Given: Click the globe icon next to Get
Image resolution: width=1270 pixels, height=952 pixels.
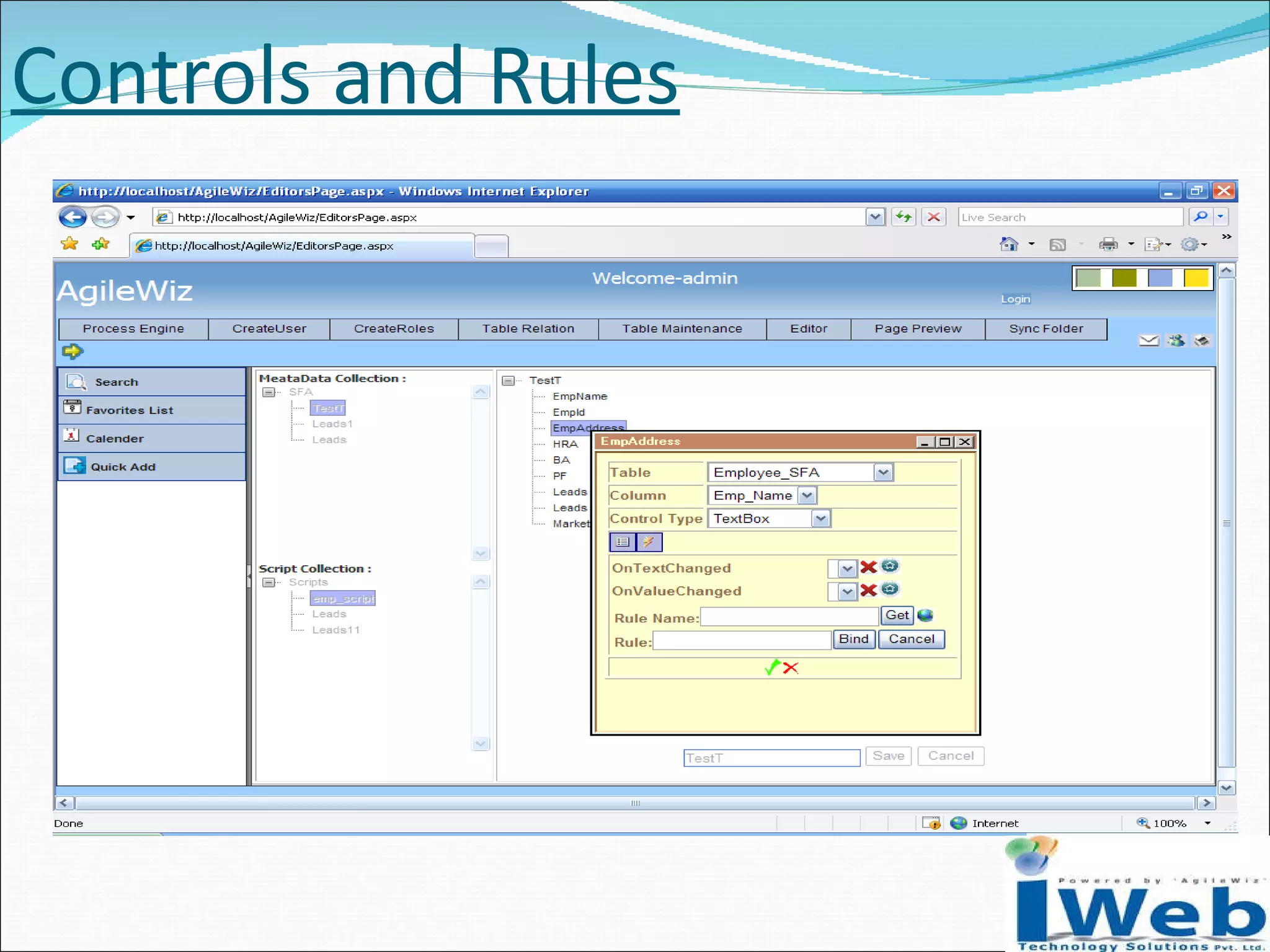Looking at the screenshot, I should point(925,615).
